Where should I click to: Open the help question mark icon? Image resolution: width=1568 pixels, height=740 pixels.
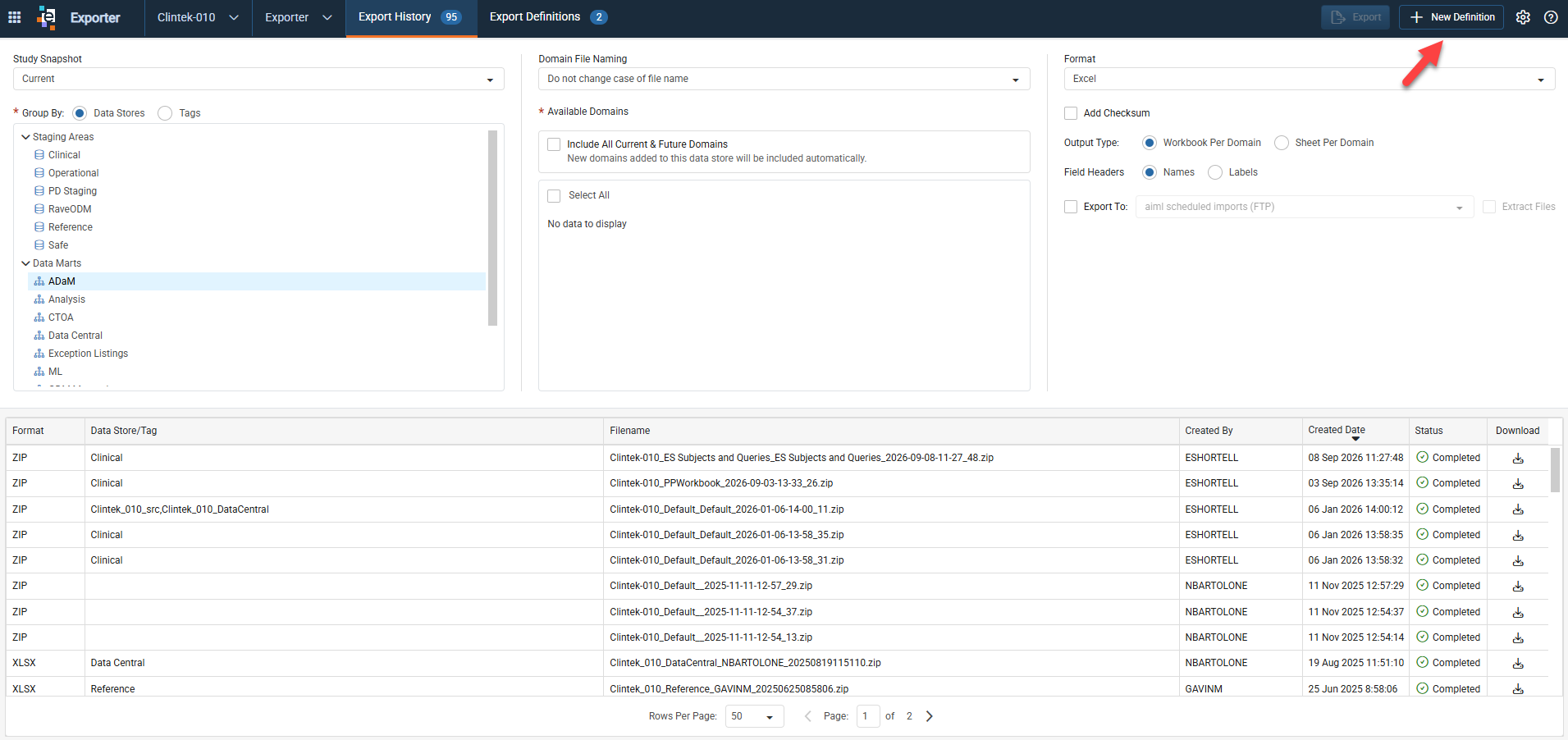[x=1551, y=17]
